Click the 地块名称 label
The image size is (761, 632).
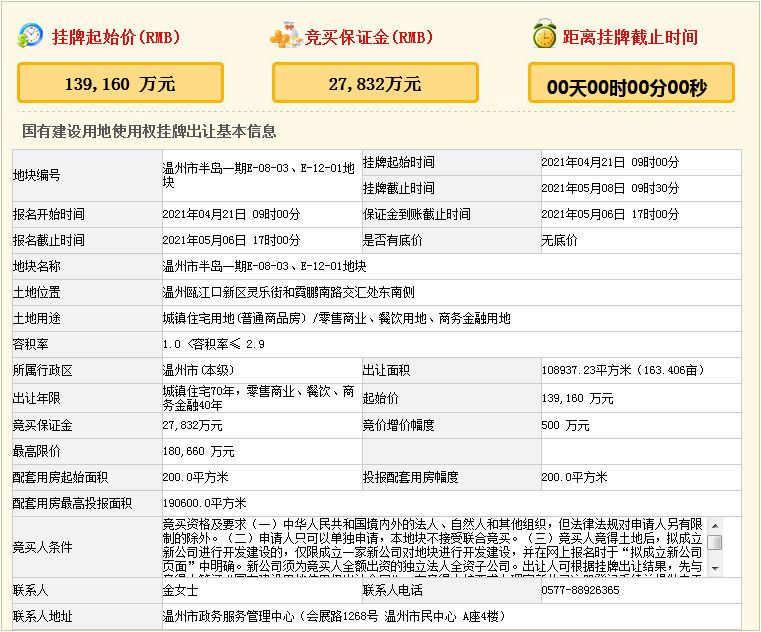point(36,266)
